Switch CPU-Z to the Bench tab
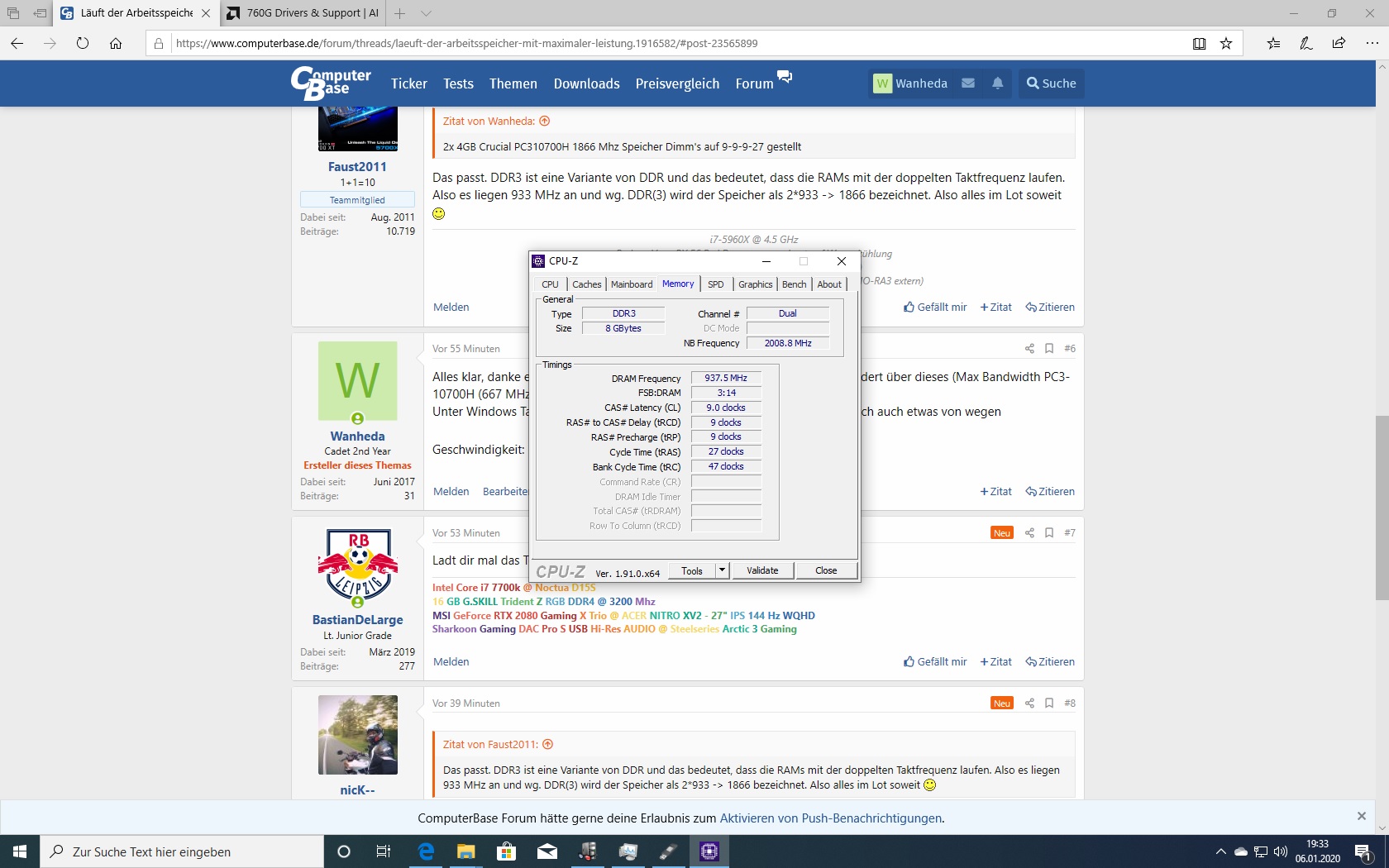The height and width of the screenshot is (868, 1389). click(x=794, y=284)
